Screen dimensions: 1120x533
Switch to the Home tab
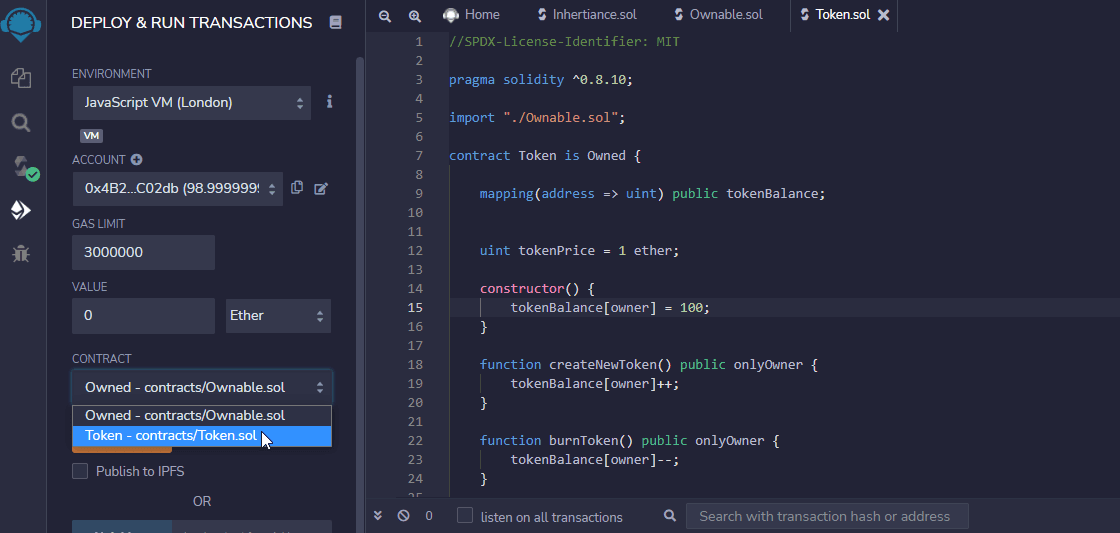pos(471,15)
